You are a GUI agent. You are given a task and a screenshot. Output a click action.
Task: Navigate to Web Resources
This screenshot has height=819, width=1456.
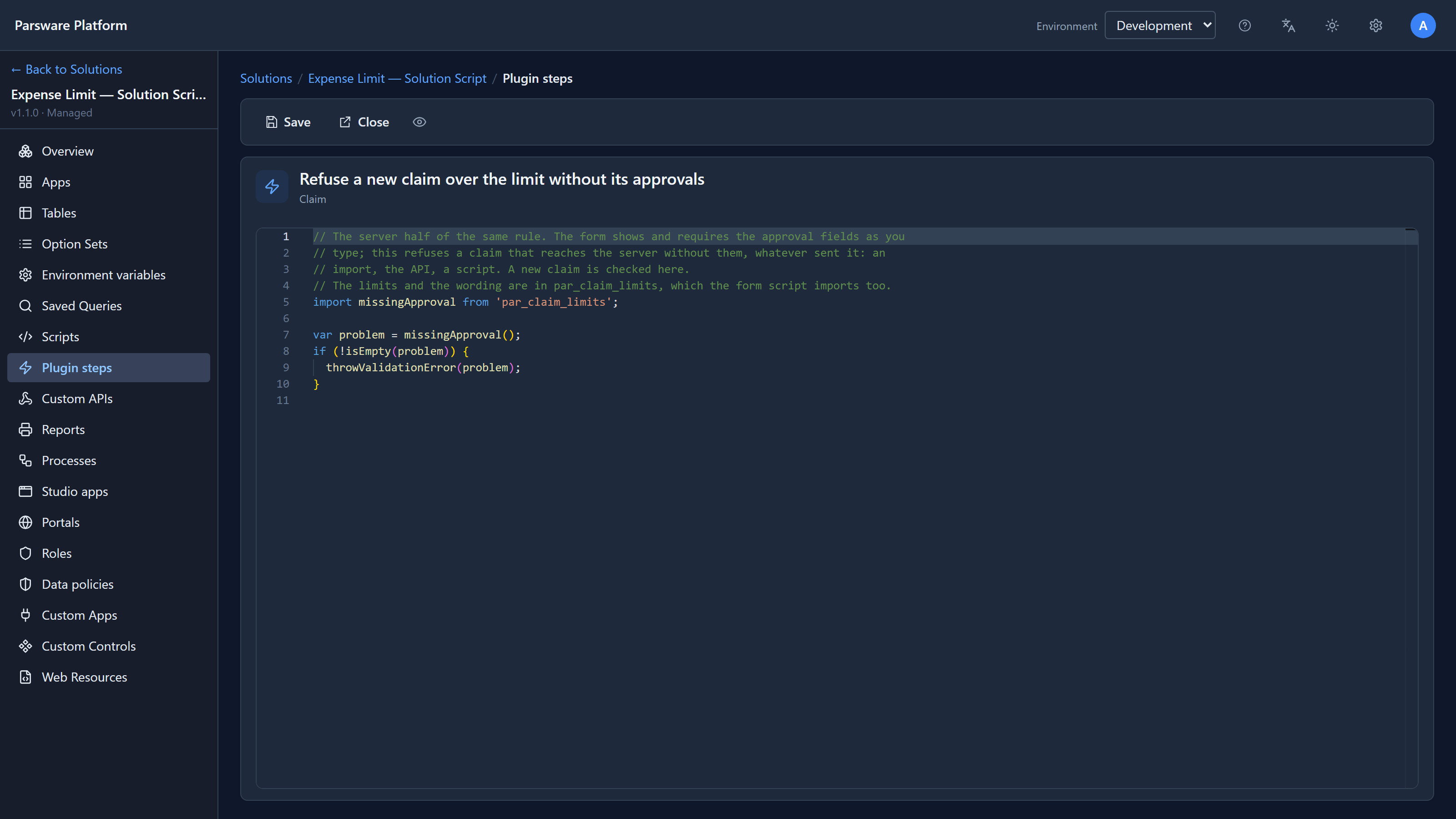coord(109,677)
